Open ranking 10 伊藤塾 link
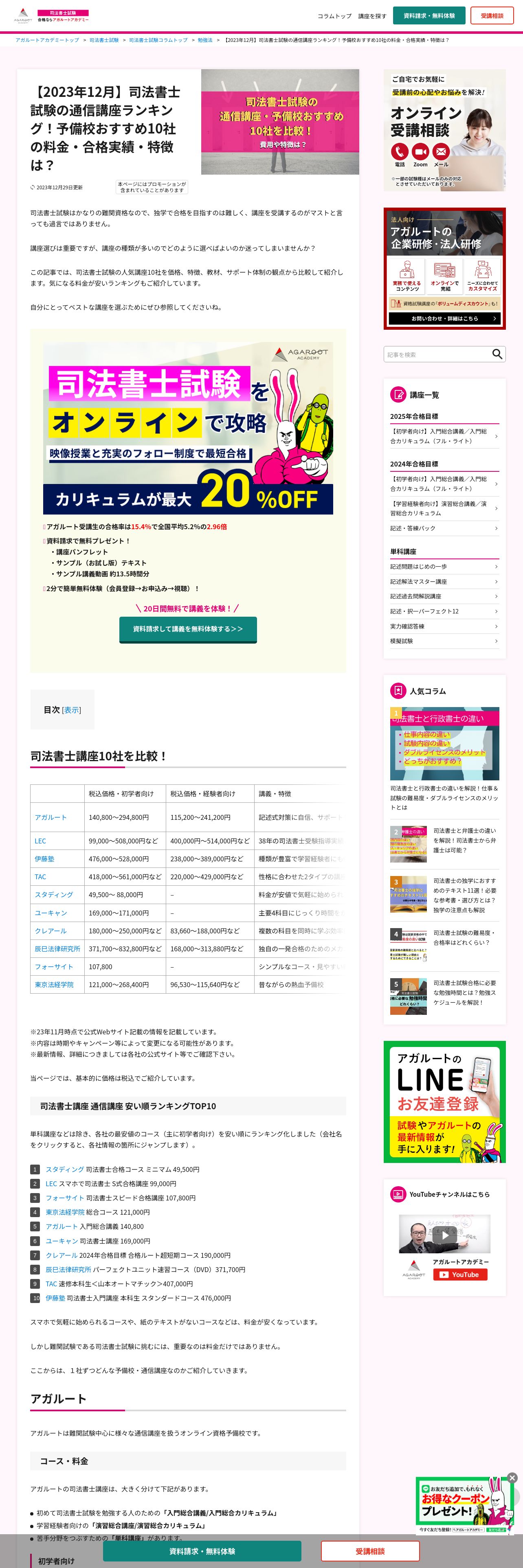The height and width of the screenshot is (1568, 523). (55, 1299)
